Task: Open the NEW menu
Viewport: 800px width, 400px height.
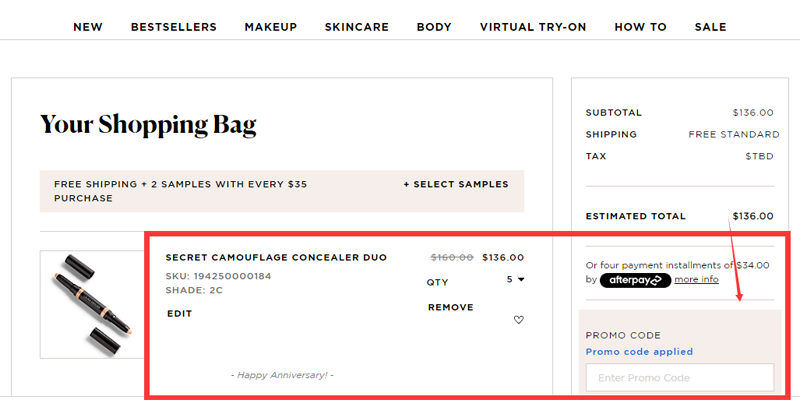Action: click(x=88, y=27)
